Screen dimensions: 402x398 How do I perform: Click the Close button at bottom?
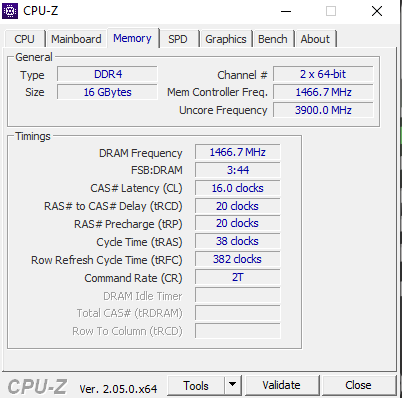click(x=358, y=385)
